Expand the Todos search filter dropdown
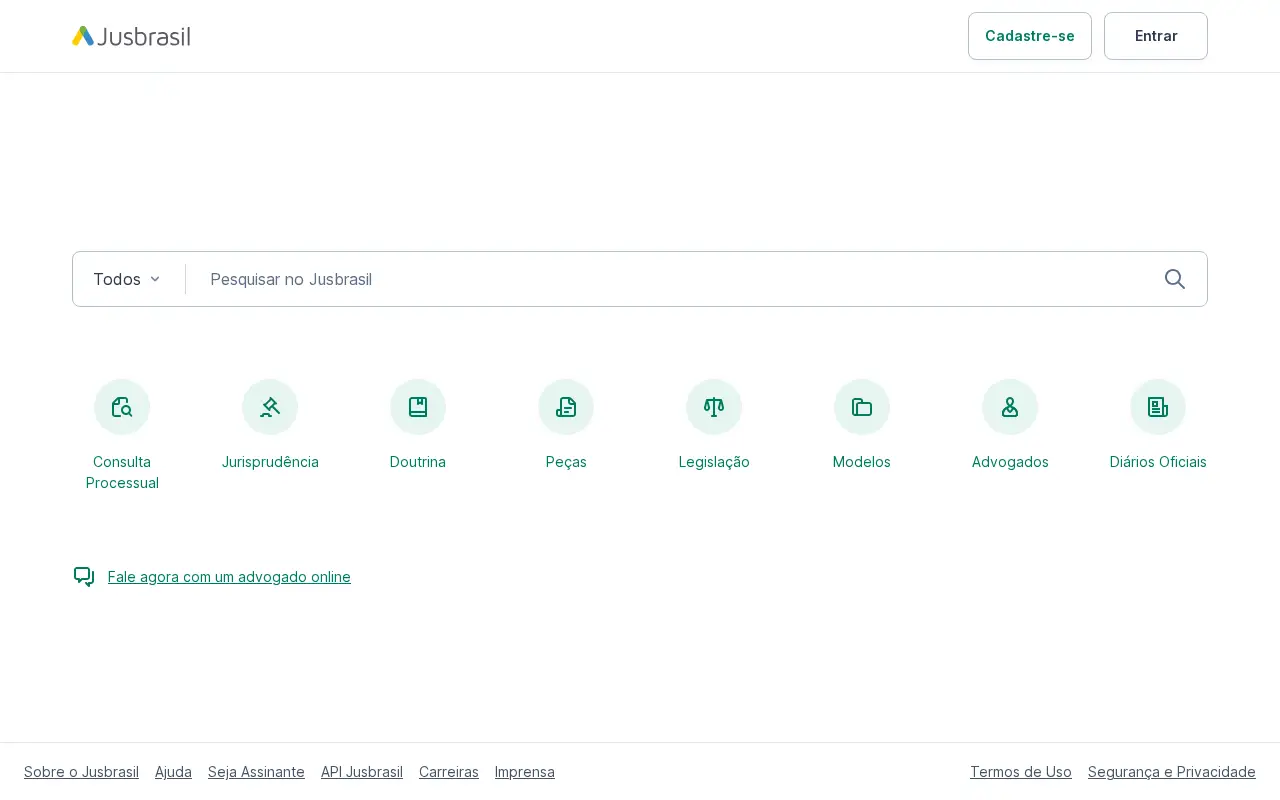This screenshot has height=800, width=1280. coord(127,279)
